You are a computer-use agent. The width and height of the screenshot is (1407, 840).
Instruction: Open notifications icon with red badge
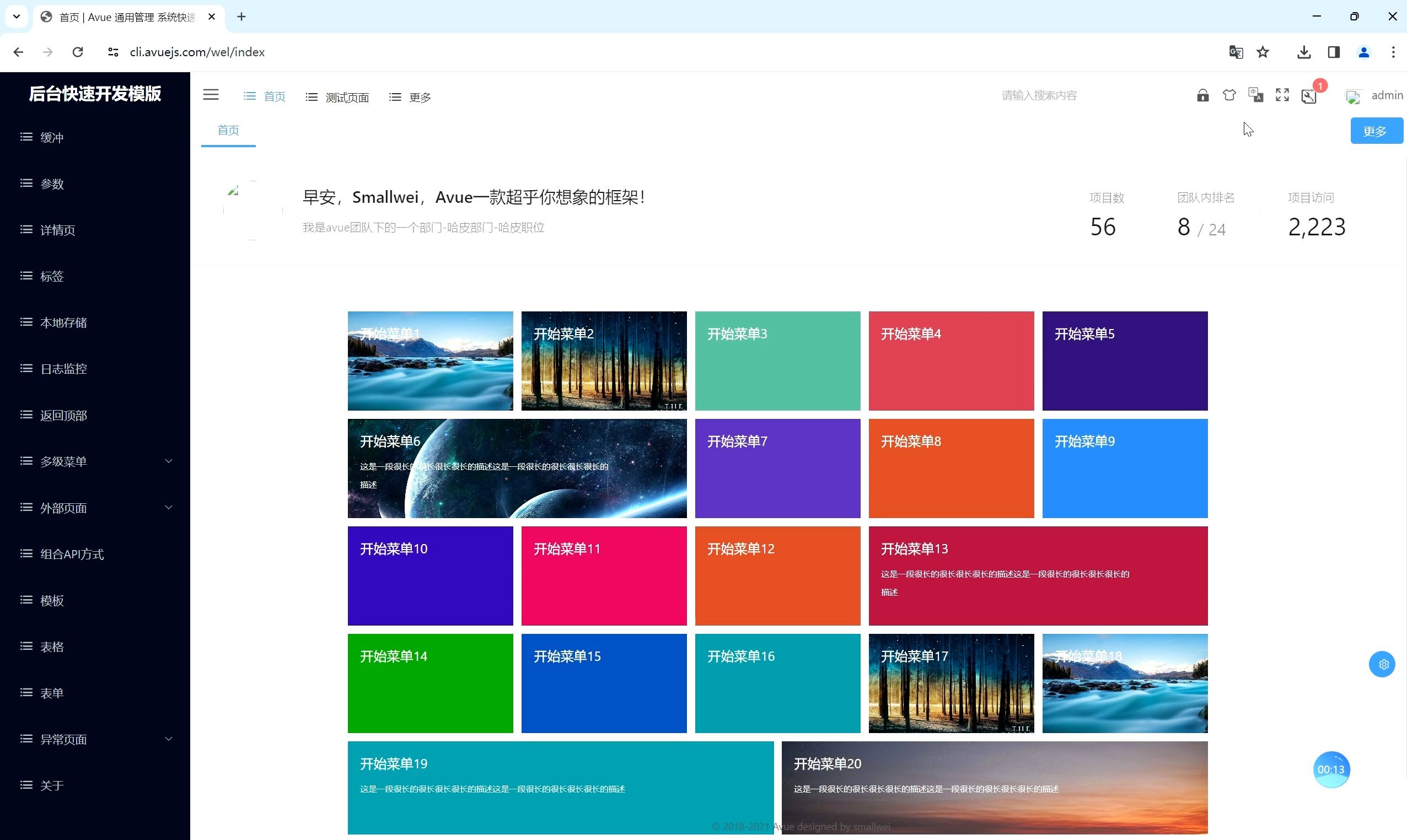(1308, 96)
